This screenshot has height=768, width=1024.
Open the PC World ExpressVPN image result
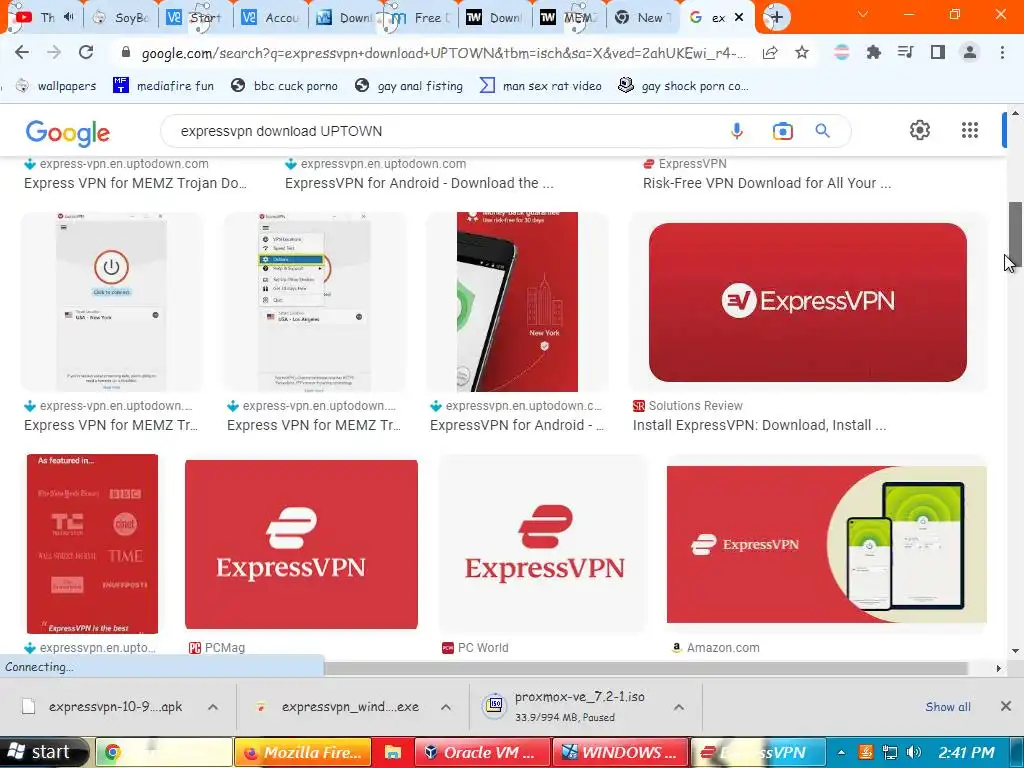(544, 544)
